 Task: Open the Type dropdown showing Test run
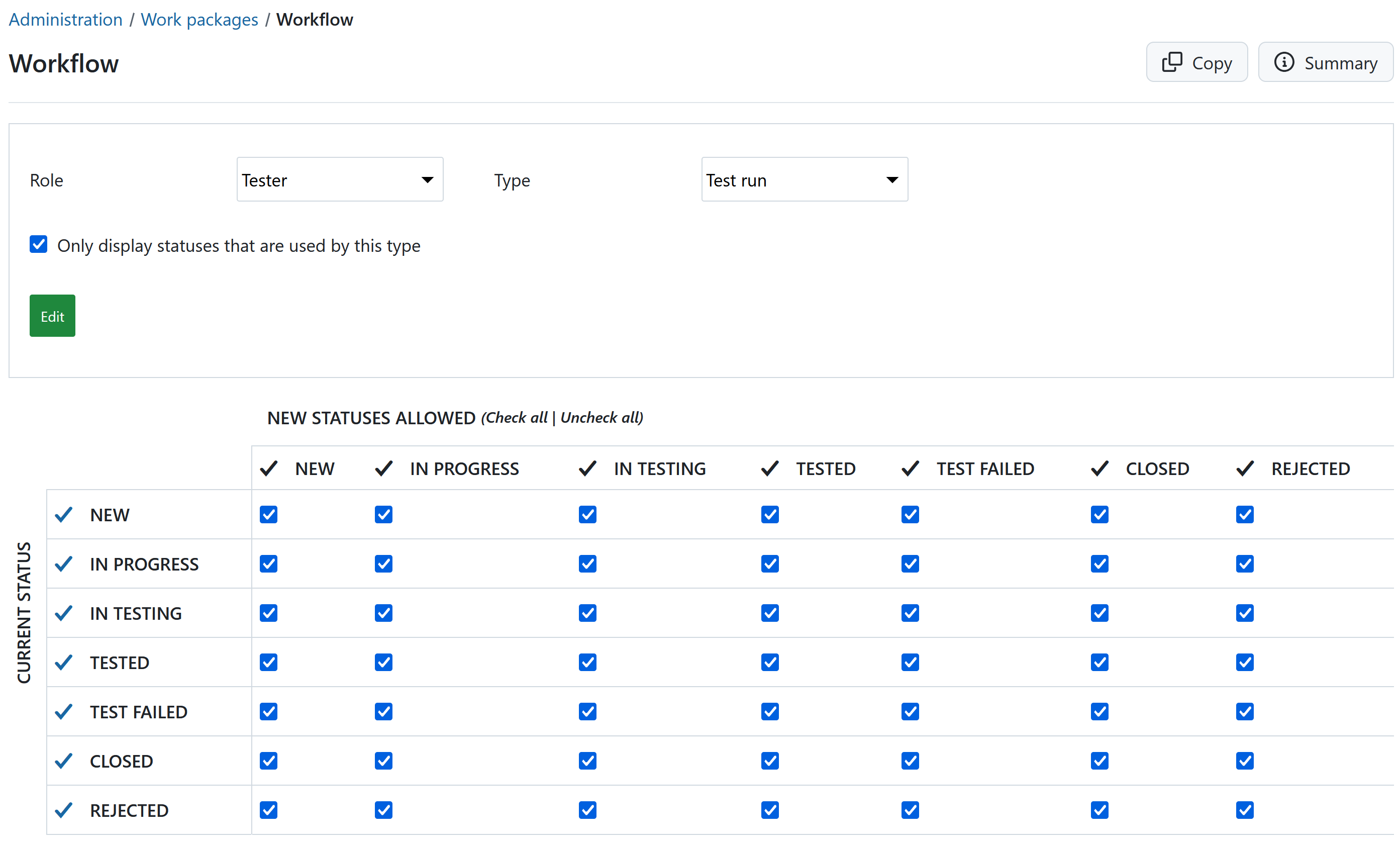(804, 179)
